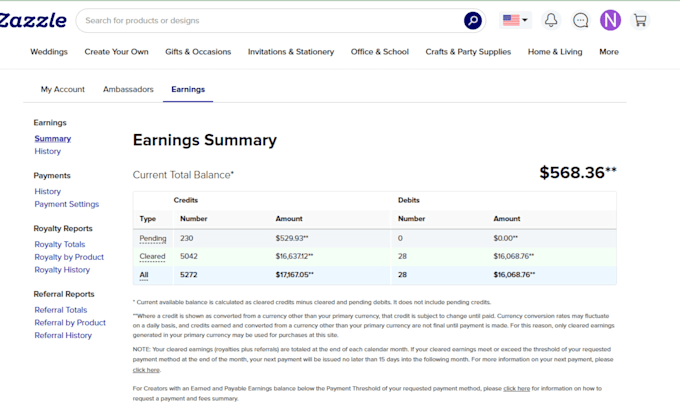Screen dimensions: 680x409
Task: Click the pending debits amount $0.00
Action: click(505, 238)
